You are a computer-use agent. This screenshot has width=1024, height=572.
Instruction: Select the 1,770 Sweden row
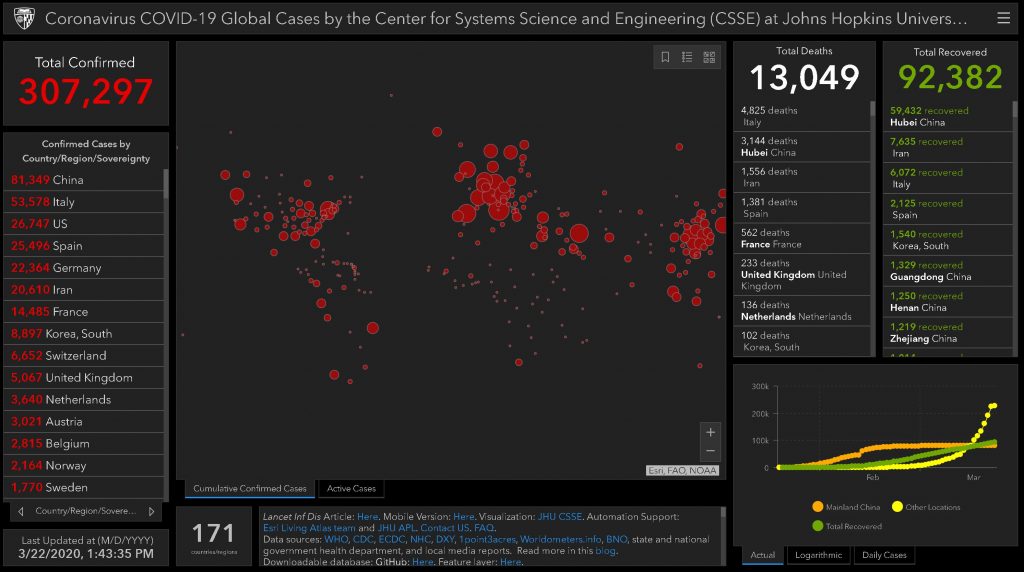84,487
